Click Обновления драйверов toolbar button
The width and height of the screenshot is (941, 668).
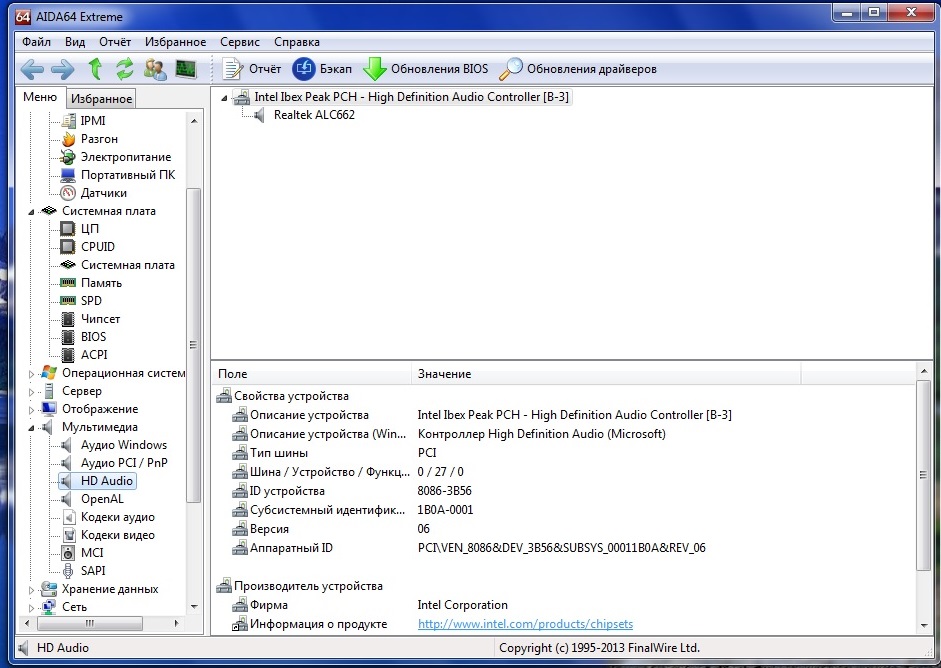[x=578, y=69]
